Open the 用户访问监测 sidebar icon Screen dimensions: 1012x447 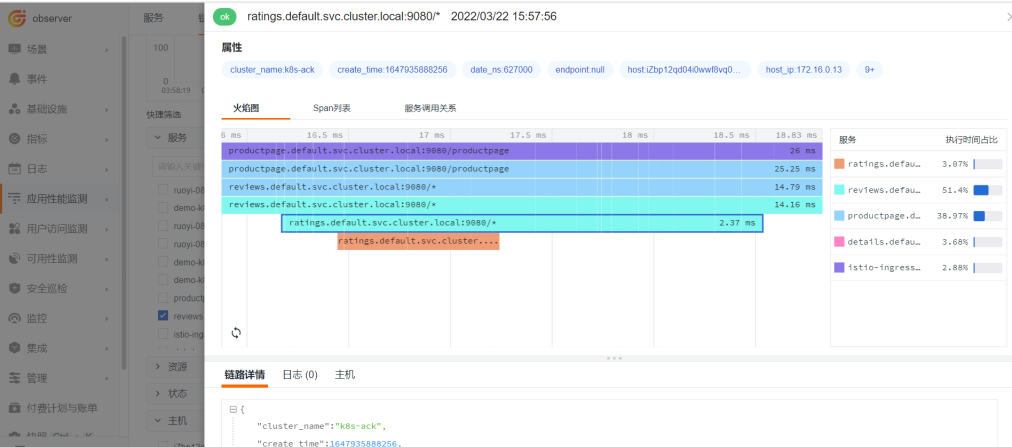pos(14,228)
